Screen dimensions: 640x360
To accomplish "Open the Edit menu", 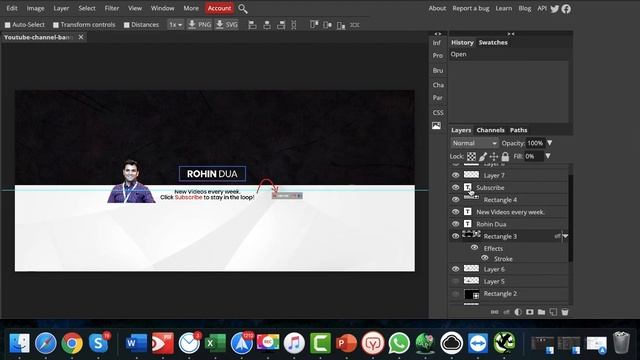I will (x=12, y=8).
